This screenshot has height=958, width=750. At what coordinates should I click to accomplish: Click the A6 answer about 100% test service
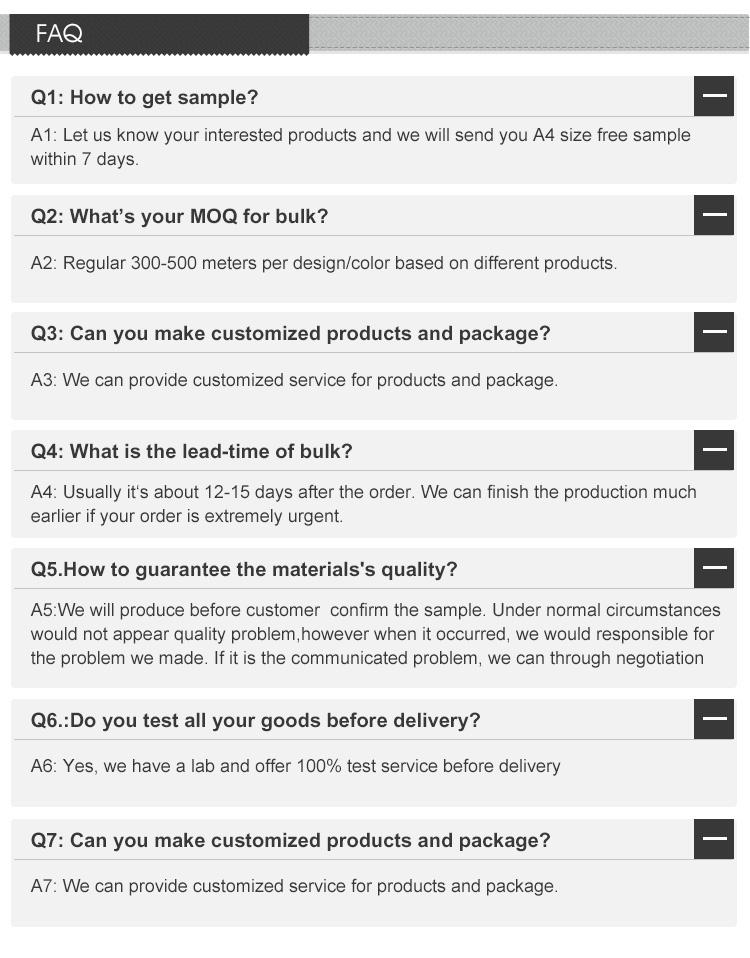pos(296,766)
